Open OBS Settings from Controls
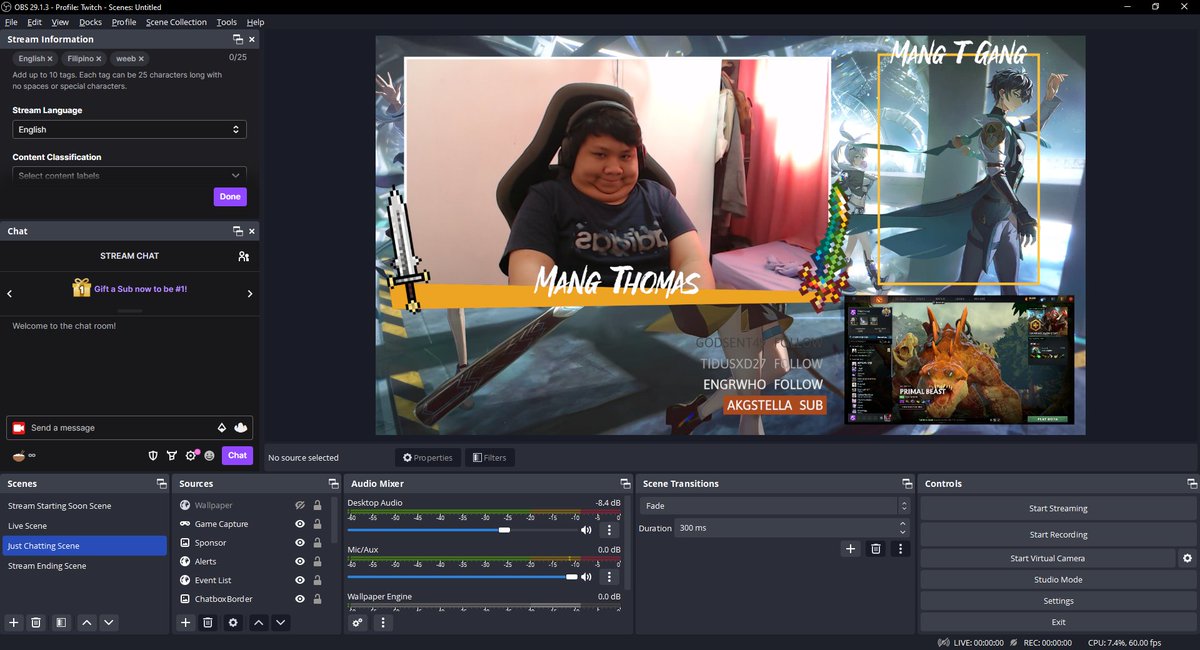Image resolution: width=1200 pixels, height=650 pixels. coord(1058,601)
